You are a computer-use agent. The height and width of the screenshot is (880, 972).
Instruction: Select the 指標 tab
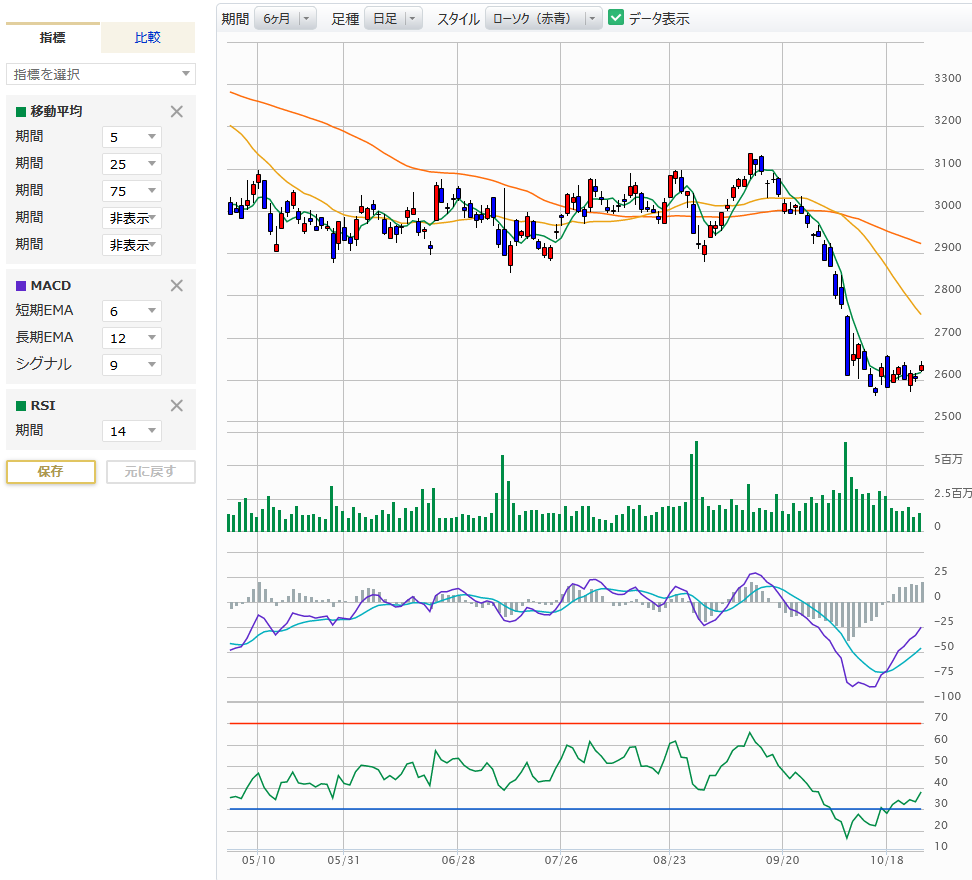[x=53, y=38]
